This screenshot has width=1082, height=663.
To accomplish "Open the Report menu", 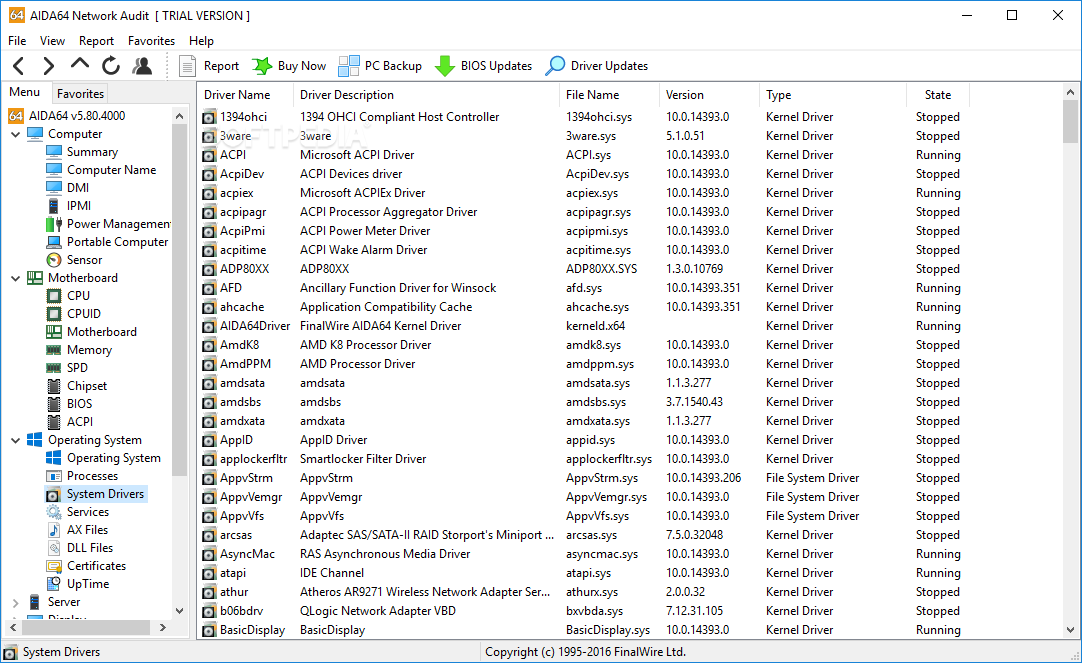I will click(x=96, y=41).
